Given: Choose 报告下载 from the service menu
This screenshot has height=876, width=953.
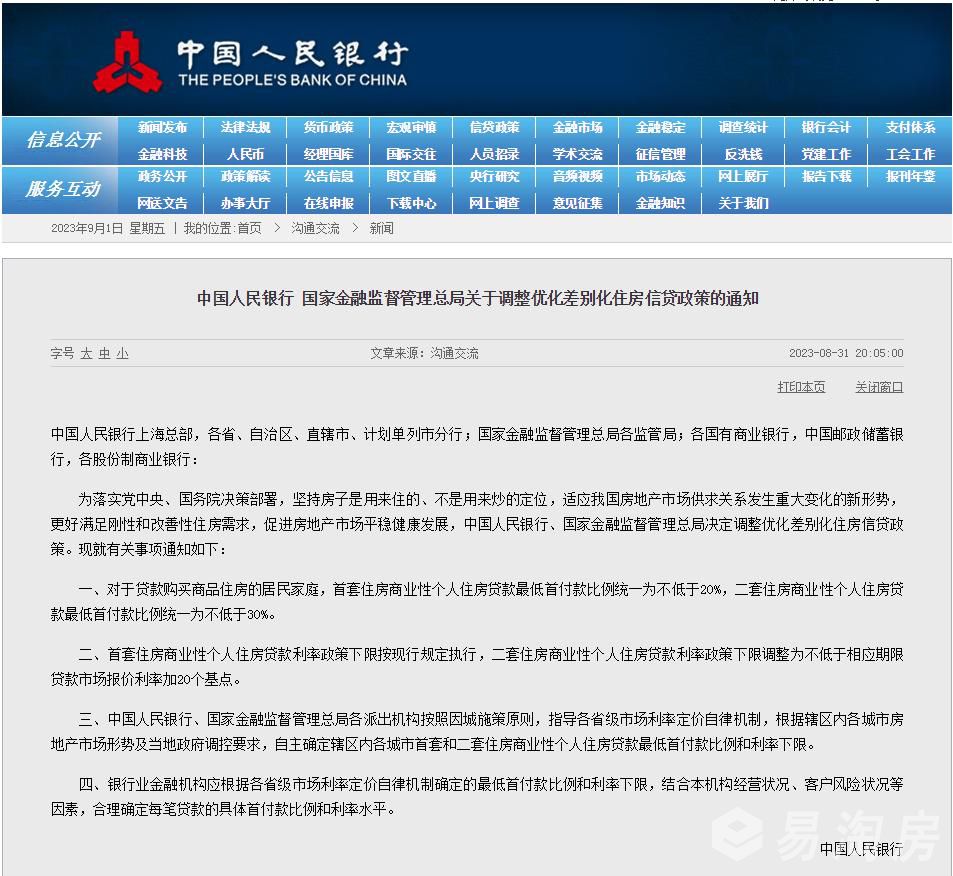Looking at the screenshot, I should click(x=826, y=176).
